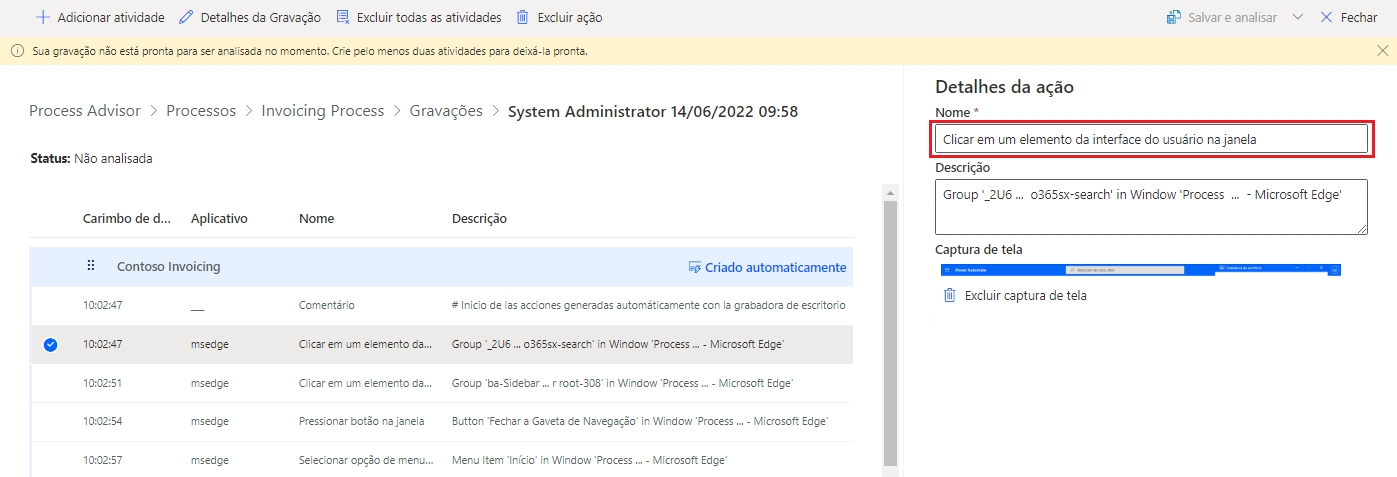The width and height of the screenshot is (1397, 477).
Task: Click the Excluir captura de tela trash icon
Action: tap(950, 295)
